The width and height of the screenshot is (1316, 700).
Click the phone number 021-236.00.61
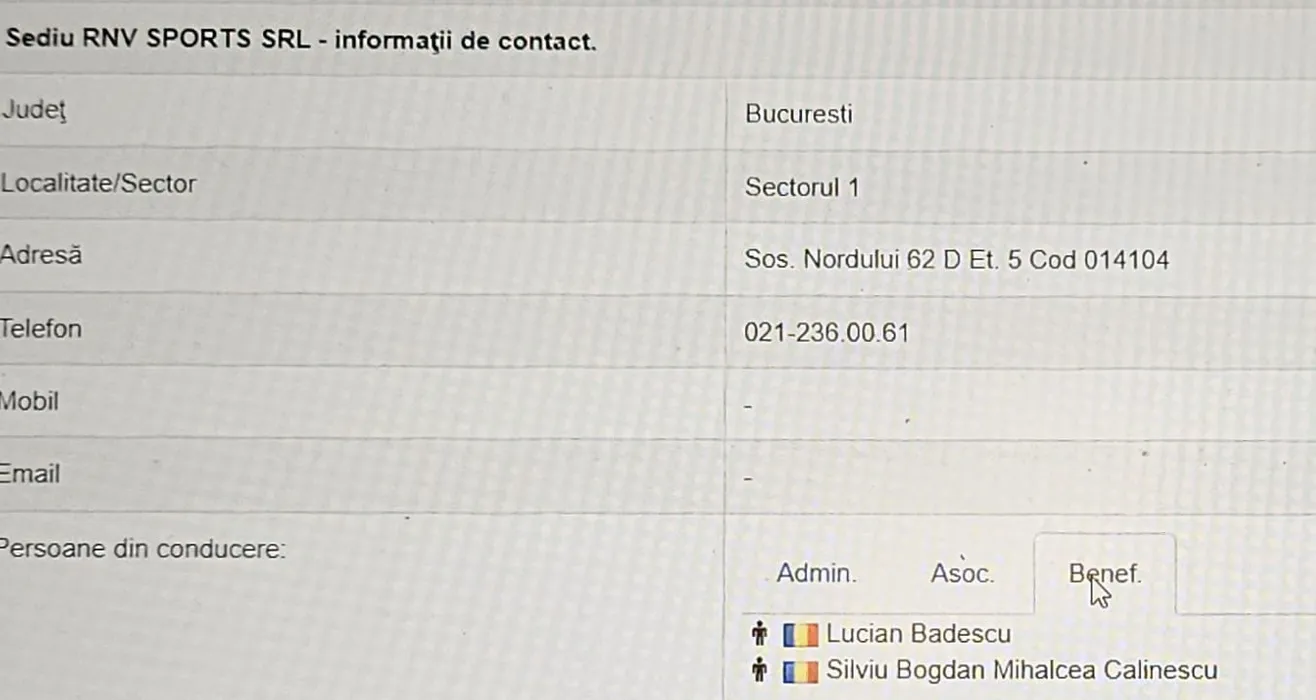(x=826, y=333)
